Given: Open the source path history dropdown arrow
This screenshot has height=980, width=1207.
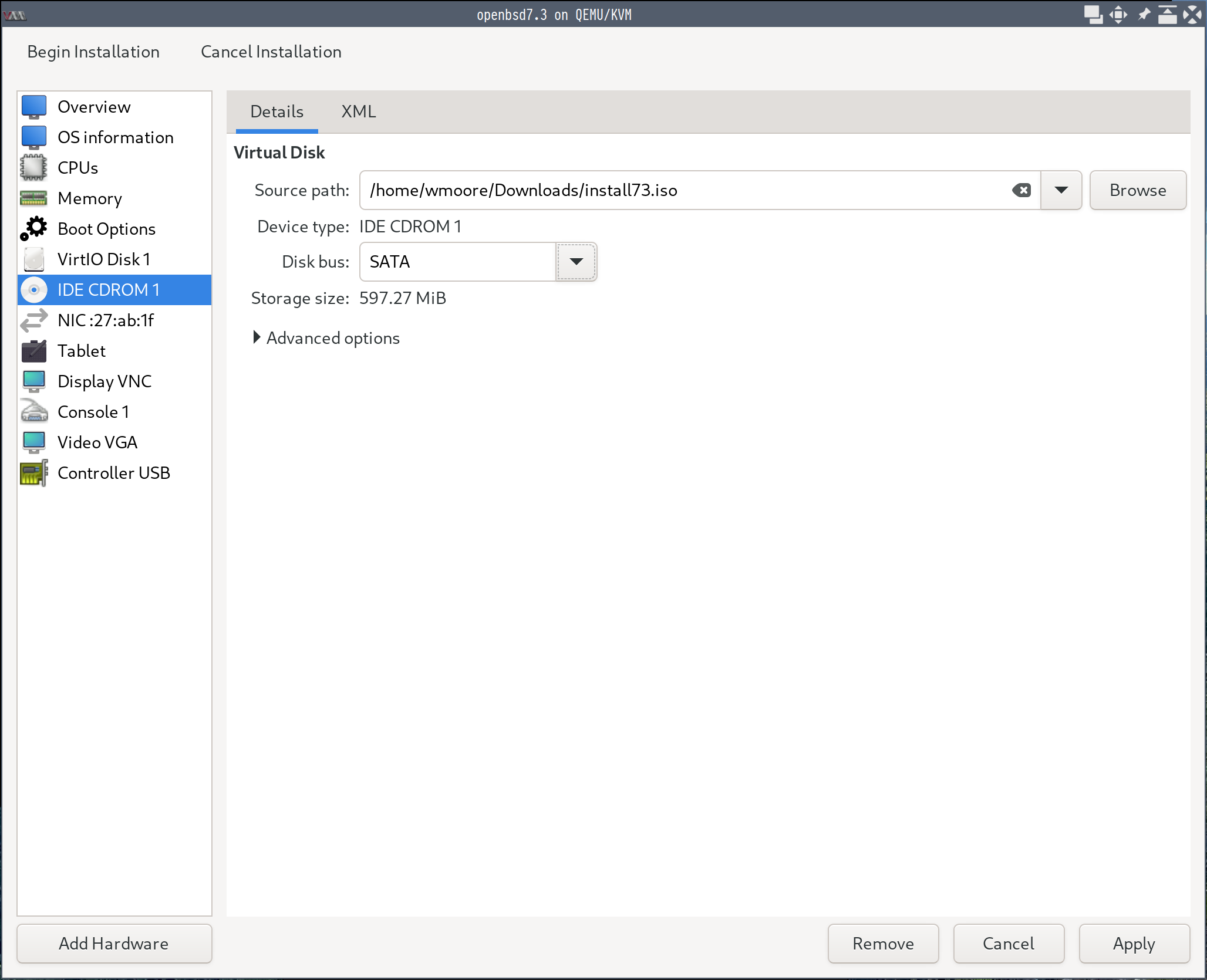Looking at the screenshot, I should 1061,190.
